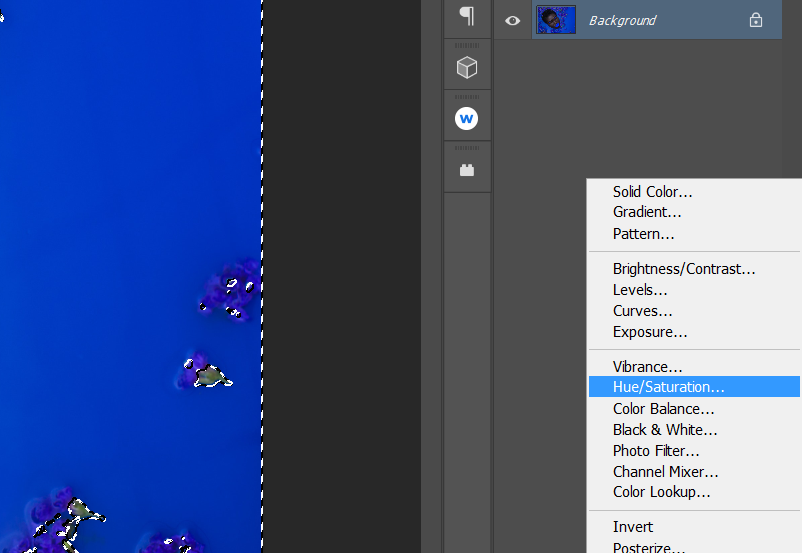The image size is (802, 553).
Task: Hide the Background layer with eye icon
Action: pyautogui.click(x=512, y=20)
